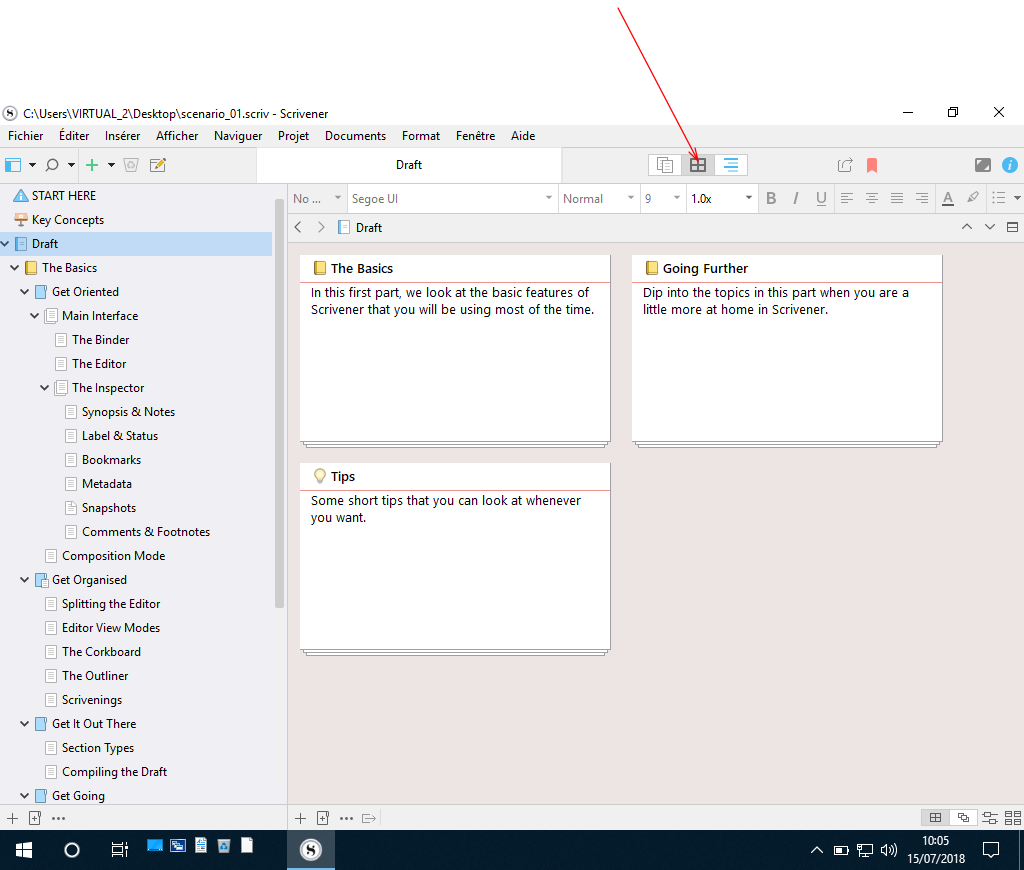
Task: Collapse The Inspector tree item
Action: 44,388
